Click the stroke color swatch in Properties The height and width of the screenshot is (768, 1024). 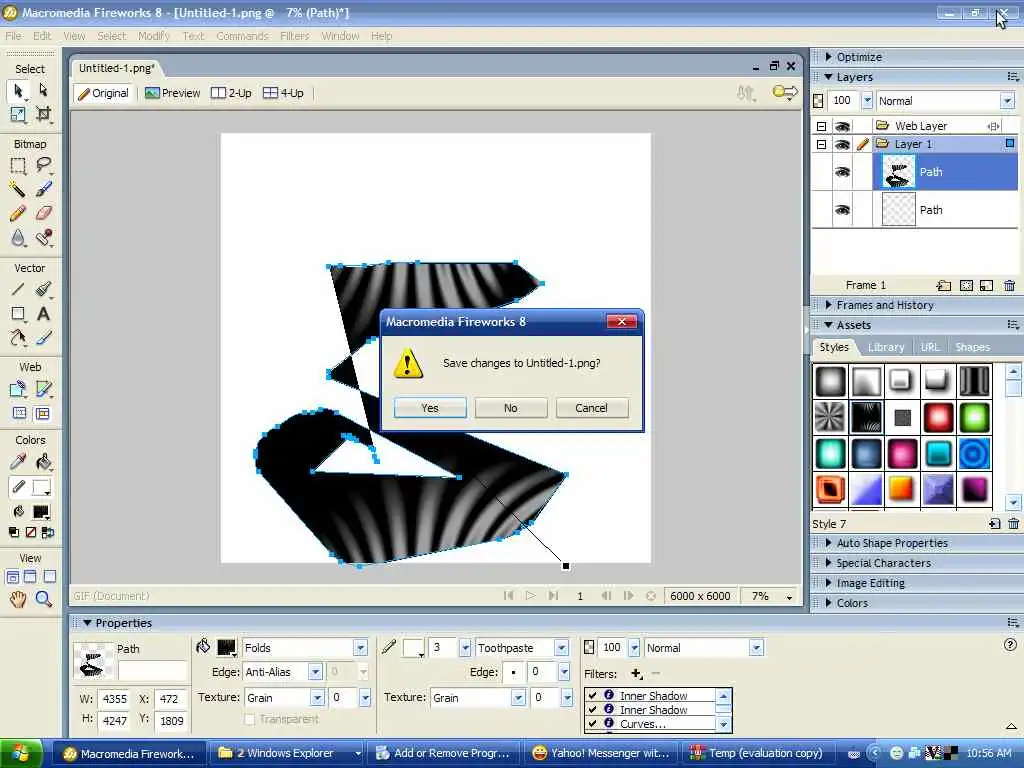pos(413,648)
